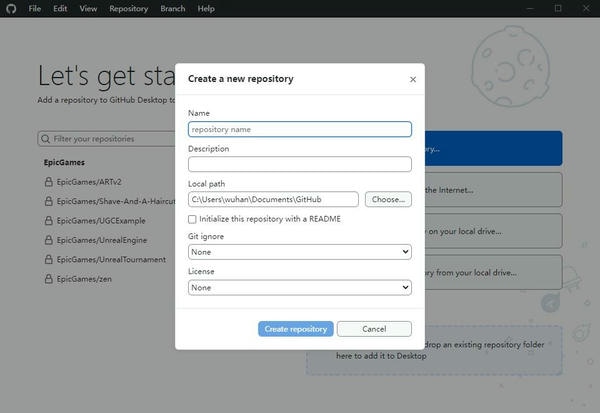Image resolution: width=600 pixels, height=413 pixels.
Task: Enable Initialize this repository with a README
Action: tap(192, 219)
